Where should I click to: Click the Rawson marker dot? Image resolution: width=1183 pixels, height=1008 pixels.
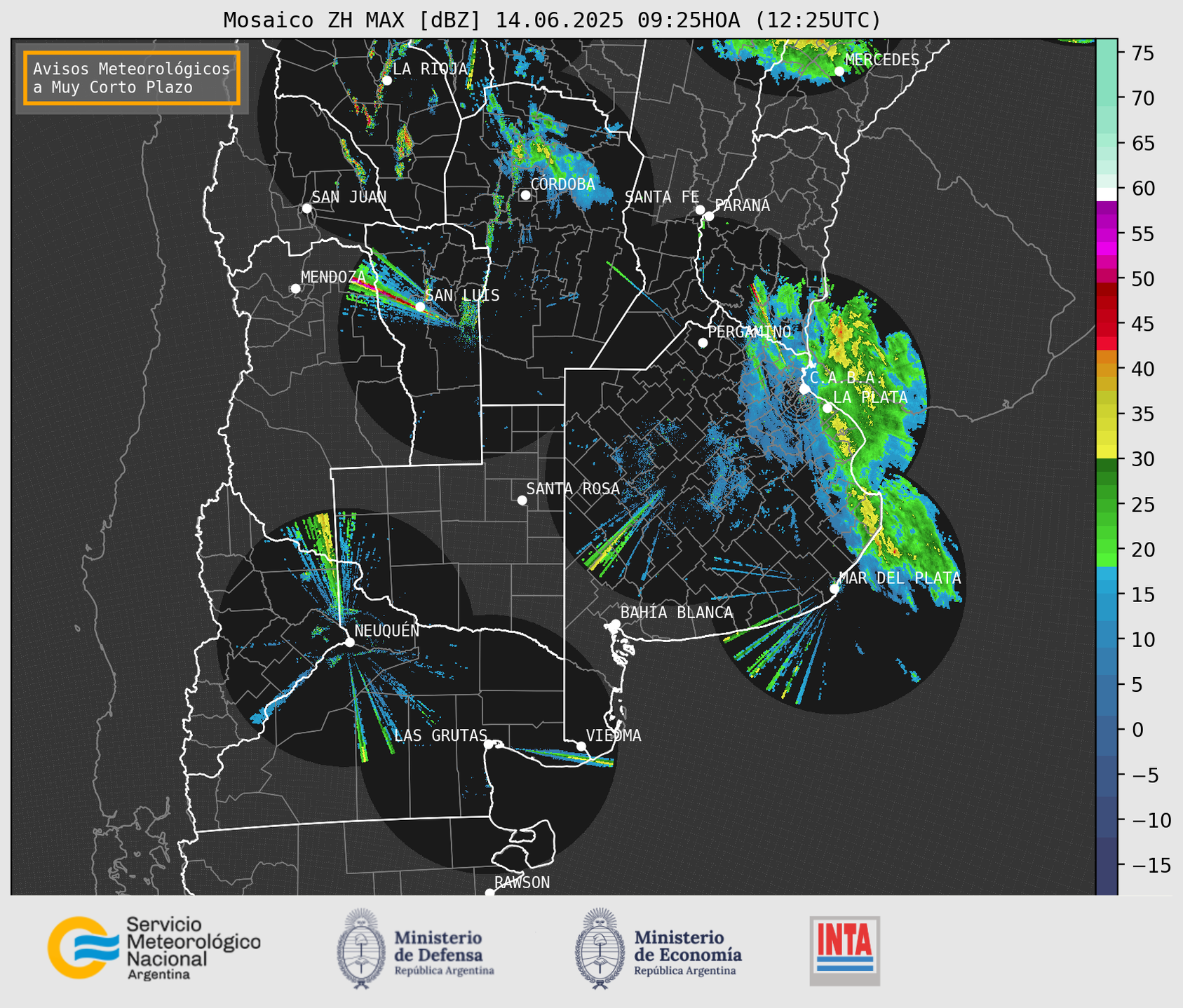tap(489, 892)
